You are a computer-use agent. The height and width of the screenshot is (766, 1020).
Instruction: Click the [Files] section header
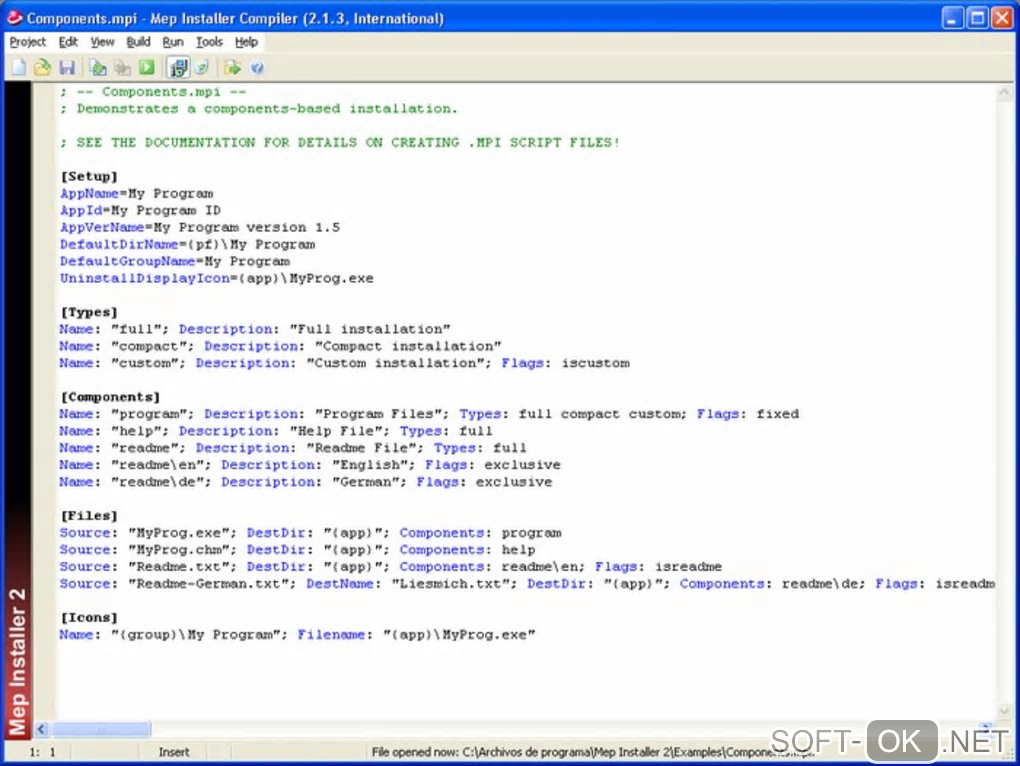coord(89,516)
